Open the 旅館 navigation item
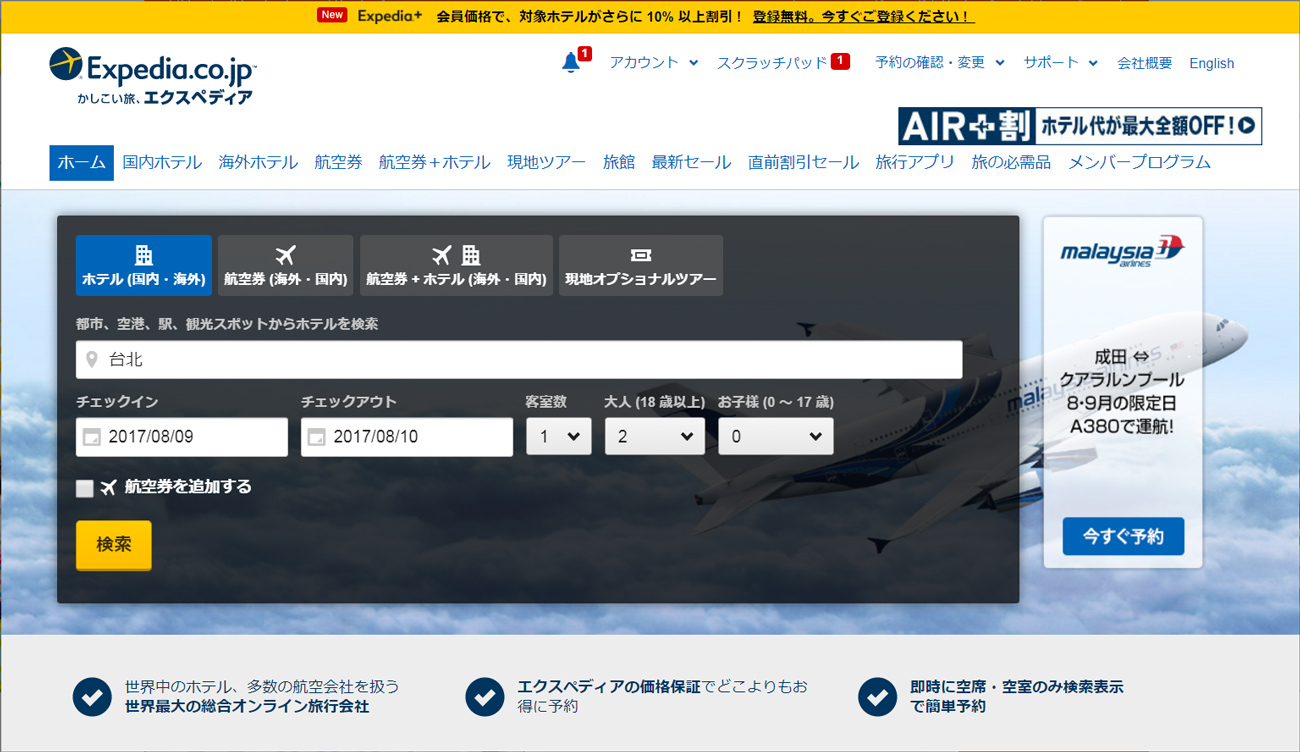The height and width of the screenshot is (752, 1300). [619, 162]
